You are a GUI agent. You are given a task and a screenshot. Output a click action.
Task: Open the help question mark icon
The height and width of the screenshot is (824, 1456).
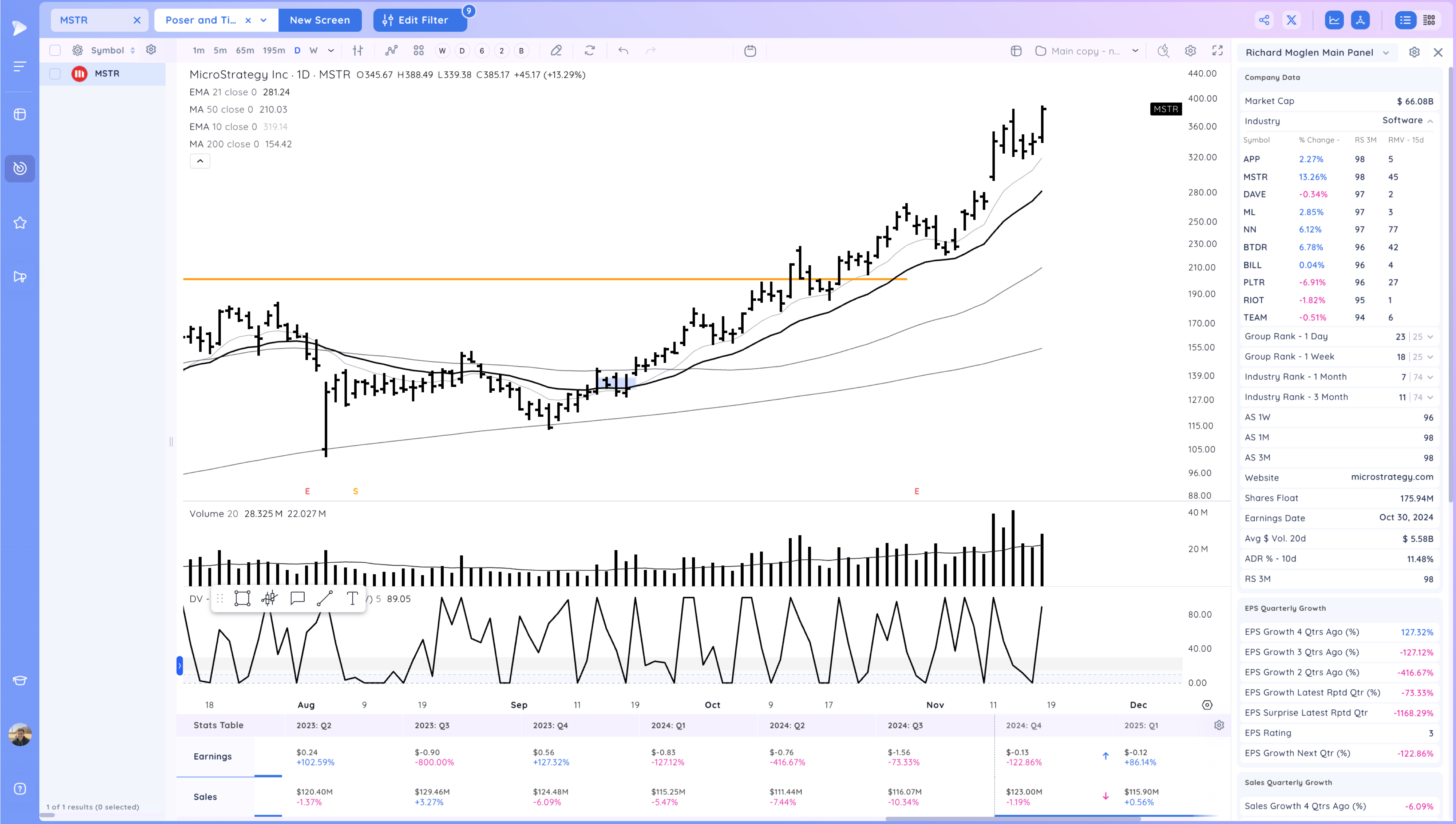pos(20,789)
